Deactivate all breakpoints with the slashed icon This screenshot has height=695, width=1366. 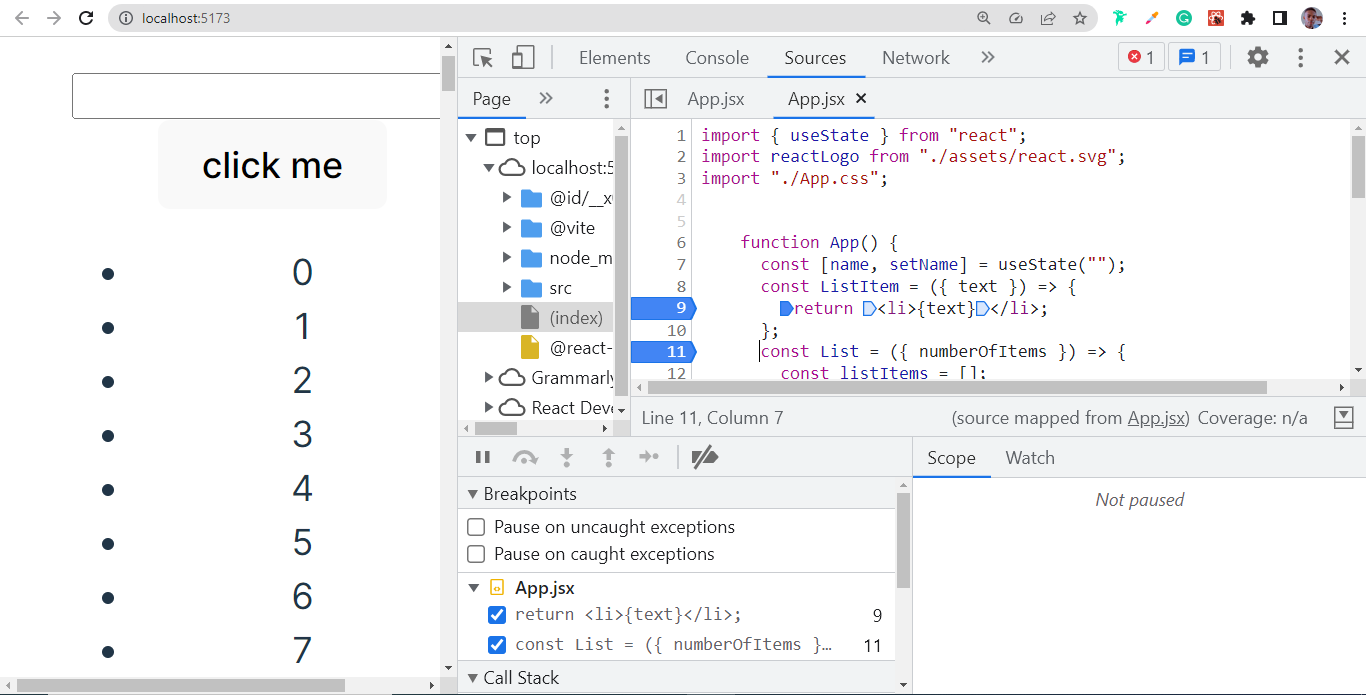click(705, 458)
